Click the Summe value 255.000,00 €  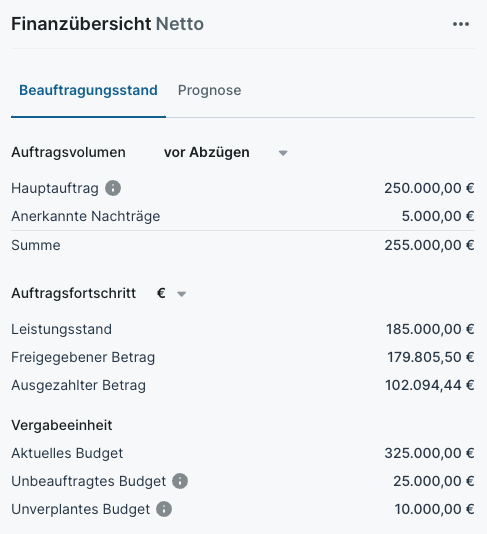pyautogui.click(x=429, y=245)
